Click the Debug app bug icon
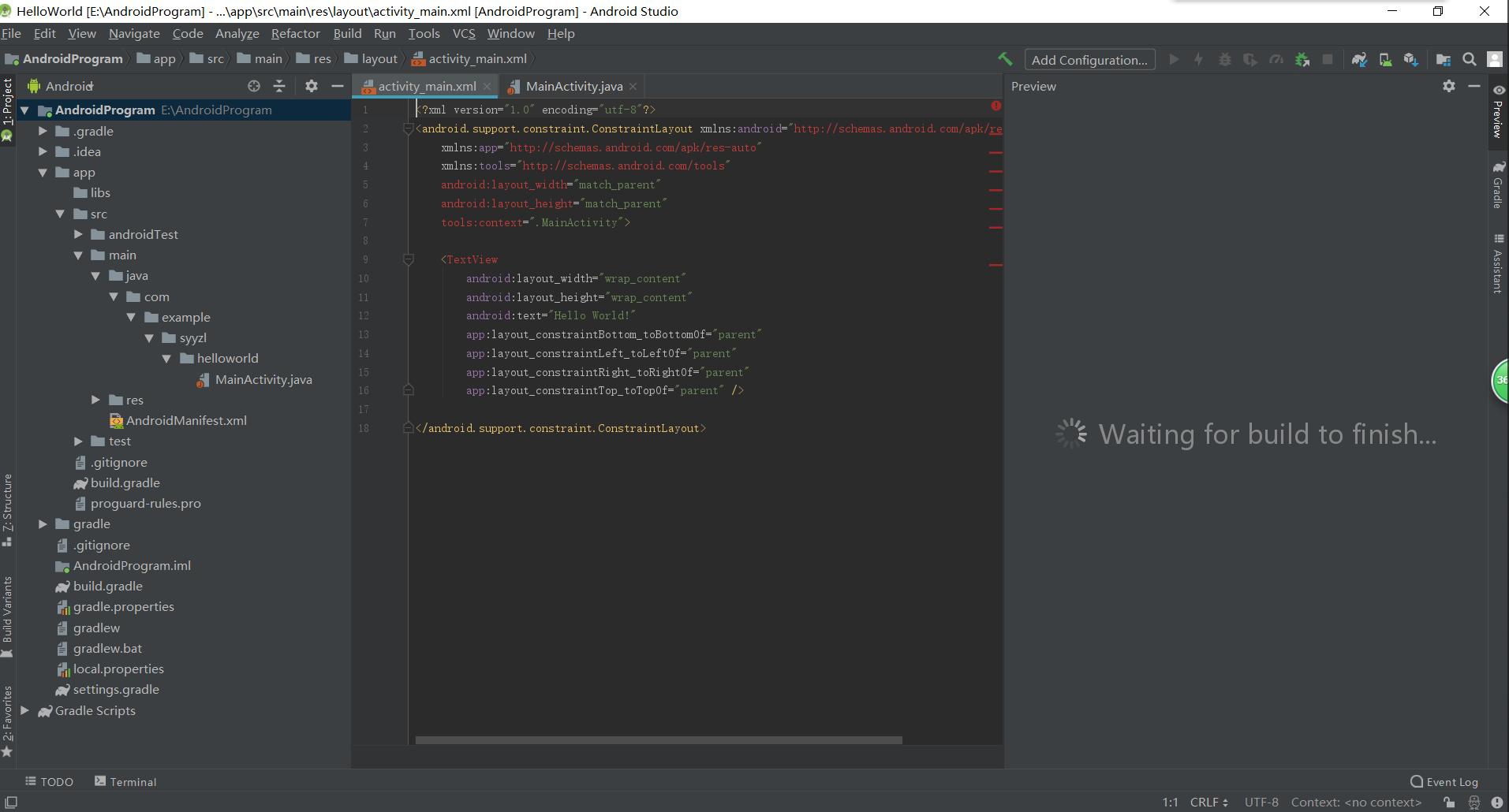1509x812 pixels. point(1225,59)
